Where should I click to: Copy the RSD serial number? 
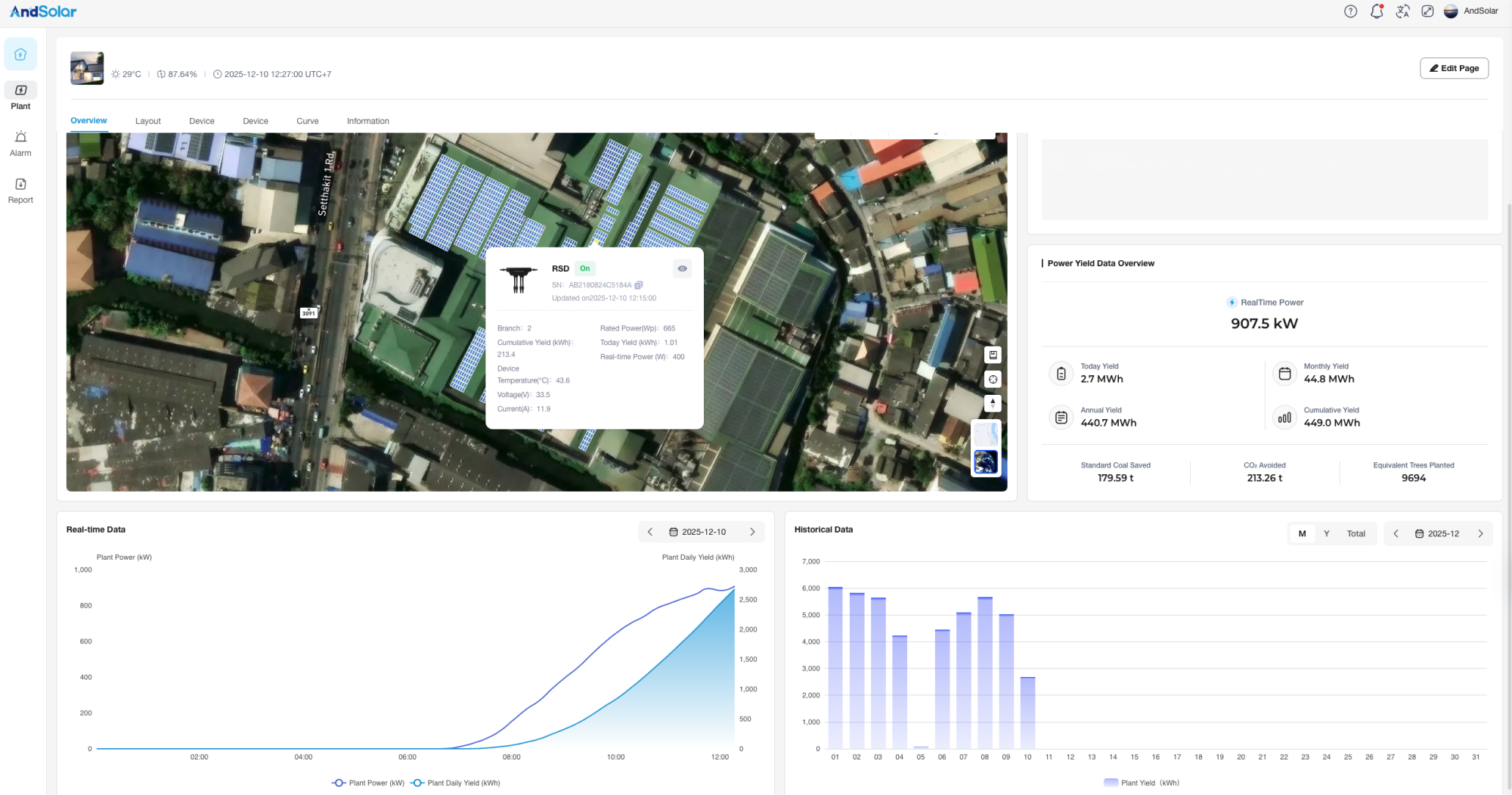click(639, 285)
